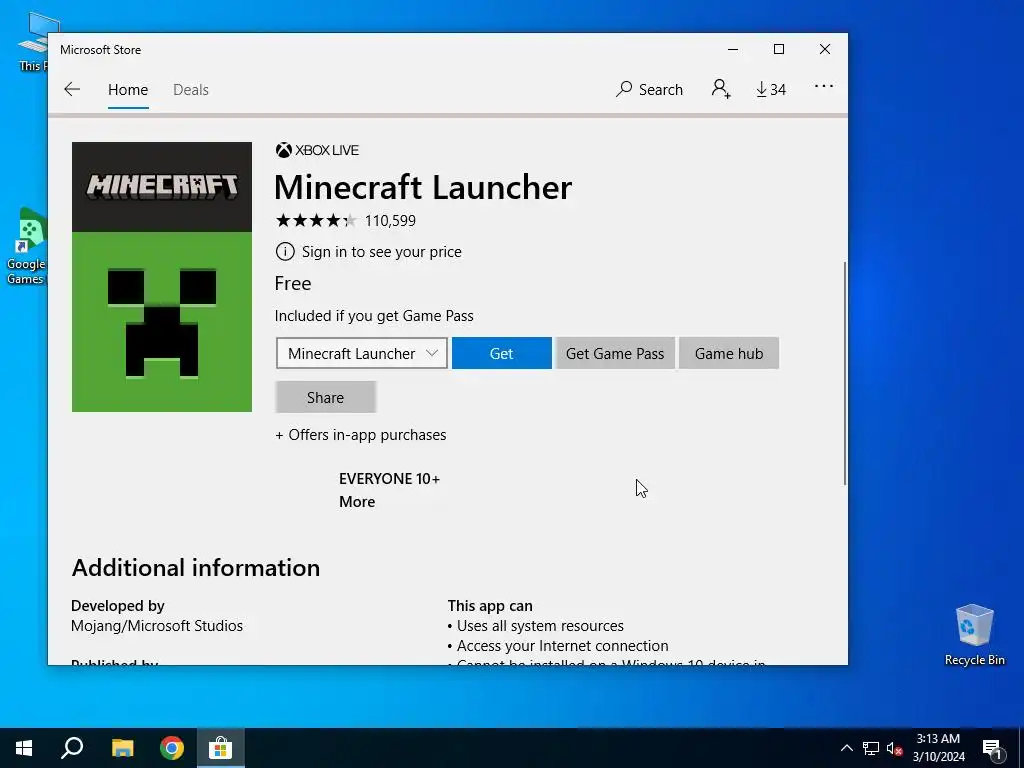Go back using the back arrow

[72, 89]
